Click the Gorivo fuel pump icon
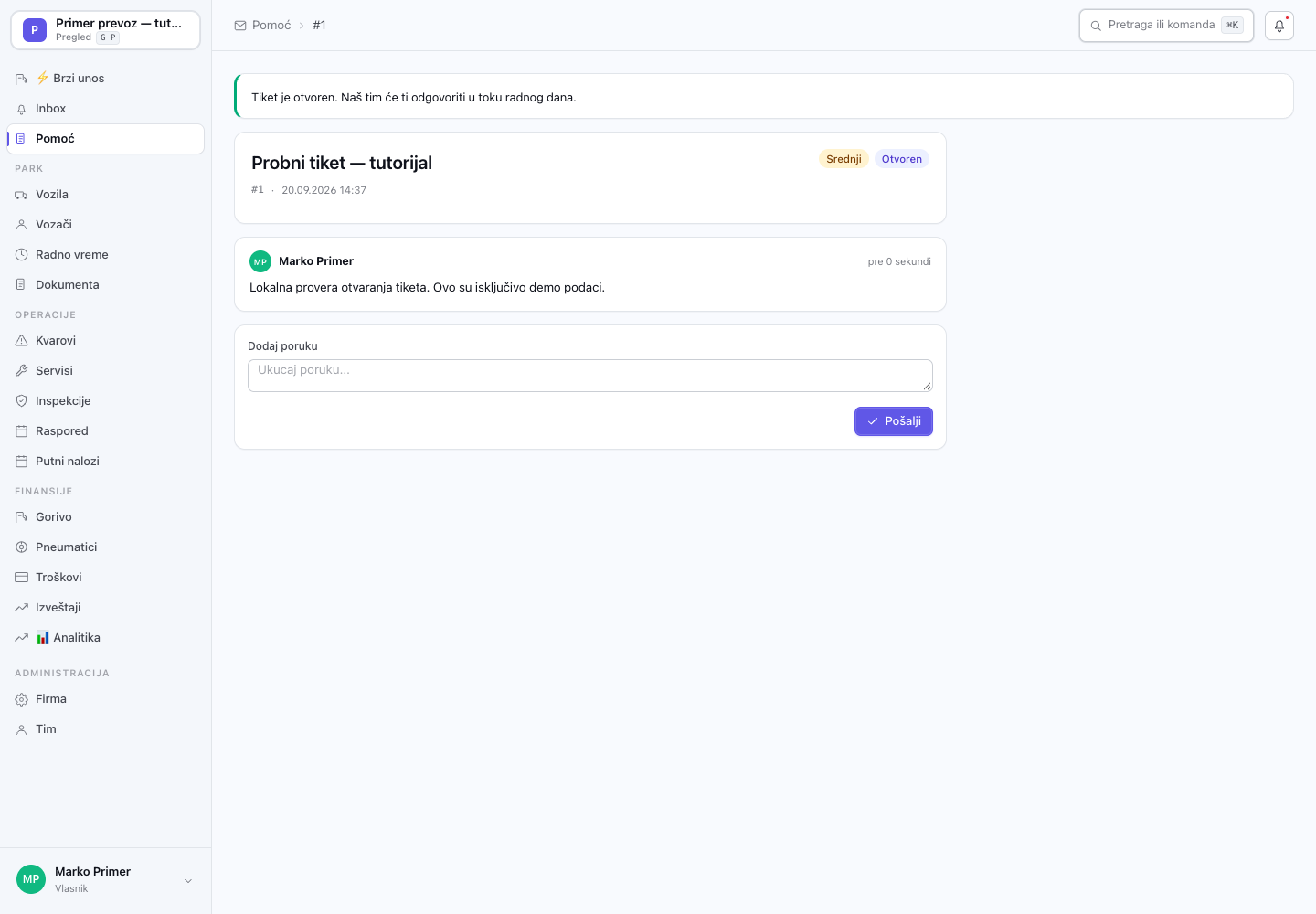This screenshot has height=914, width=1316. tap(21, 517)
